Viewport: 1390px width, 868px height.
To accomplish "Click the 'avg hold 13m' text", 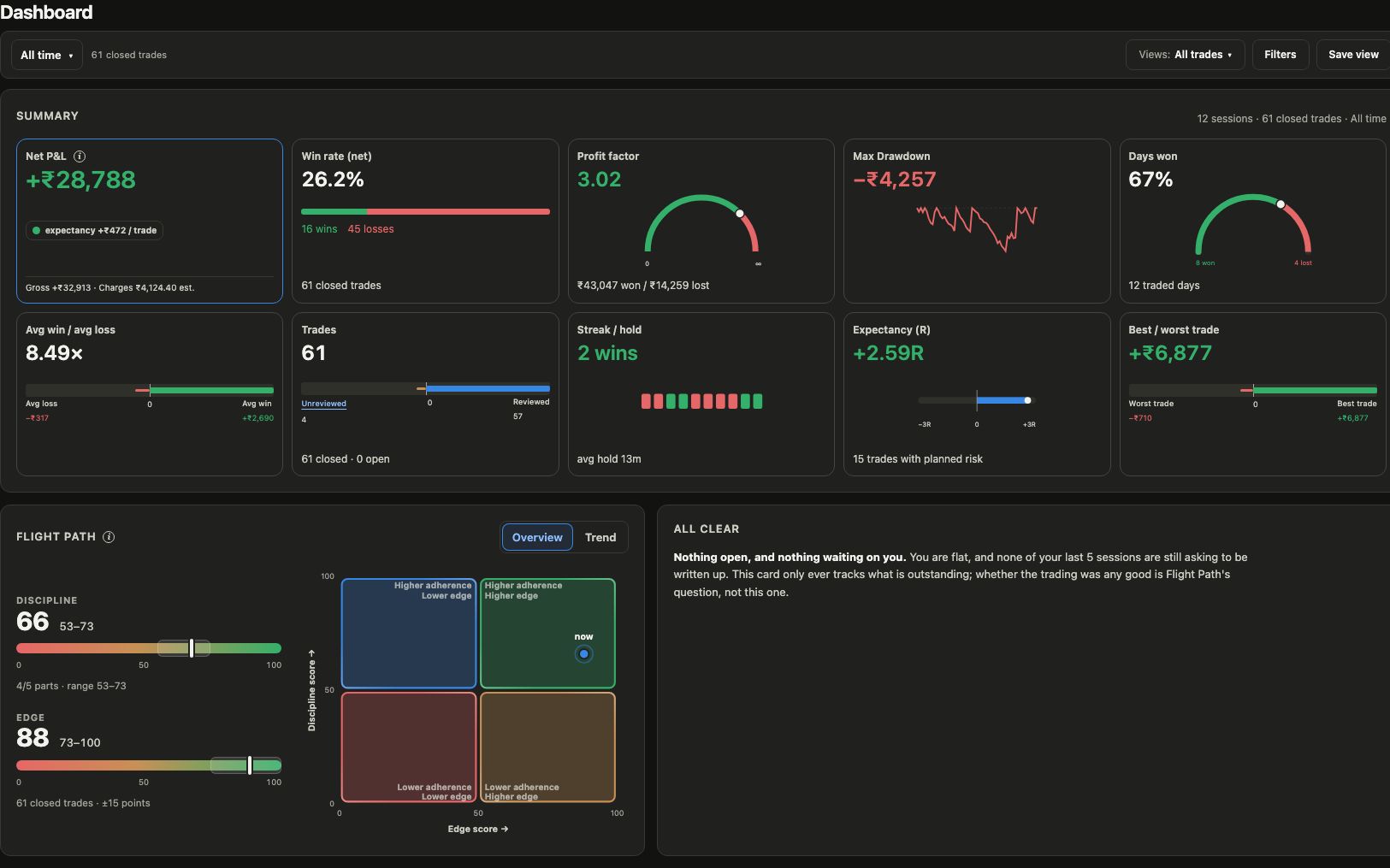I will pyautogui.click(x=609, y=459).
